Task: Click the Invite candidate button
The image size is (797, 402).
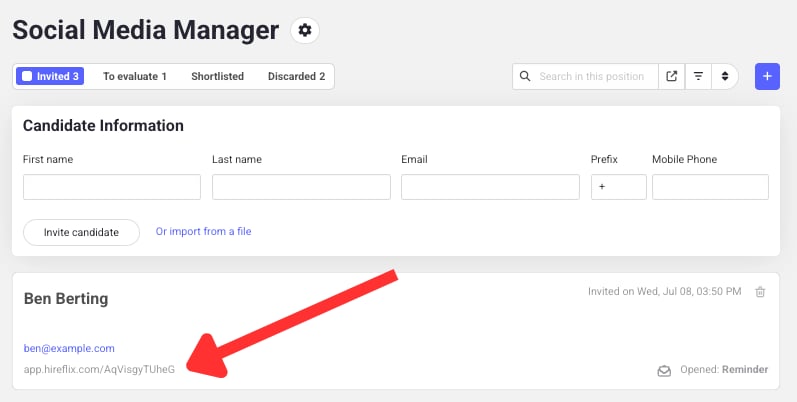Action: point(81,232)
